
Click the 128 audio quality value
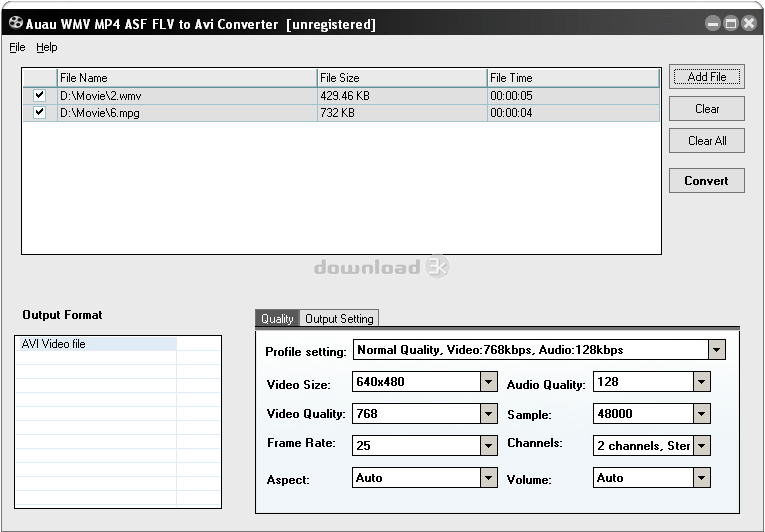[608, 382]
